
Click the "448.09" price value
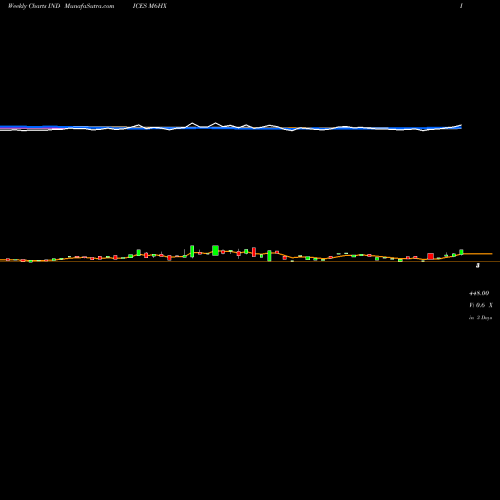(x=479, y=293)
